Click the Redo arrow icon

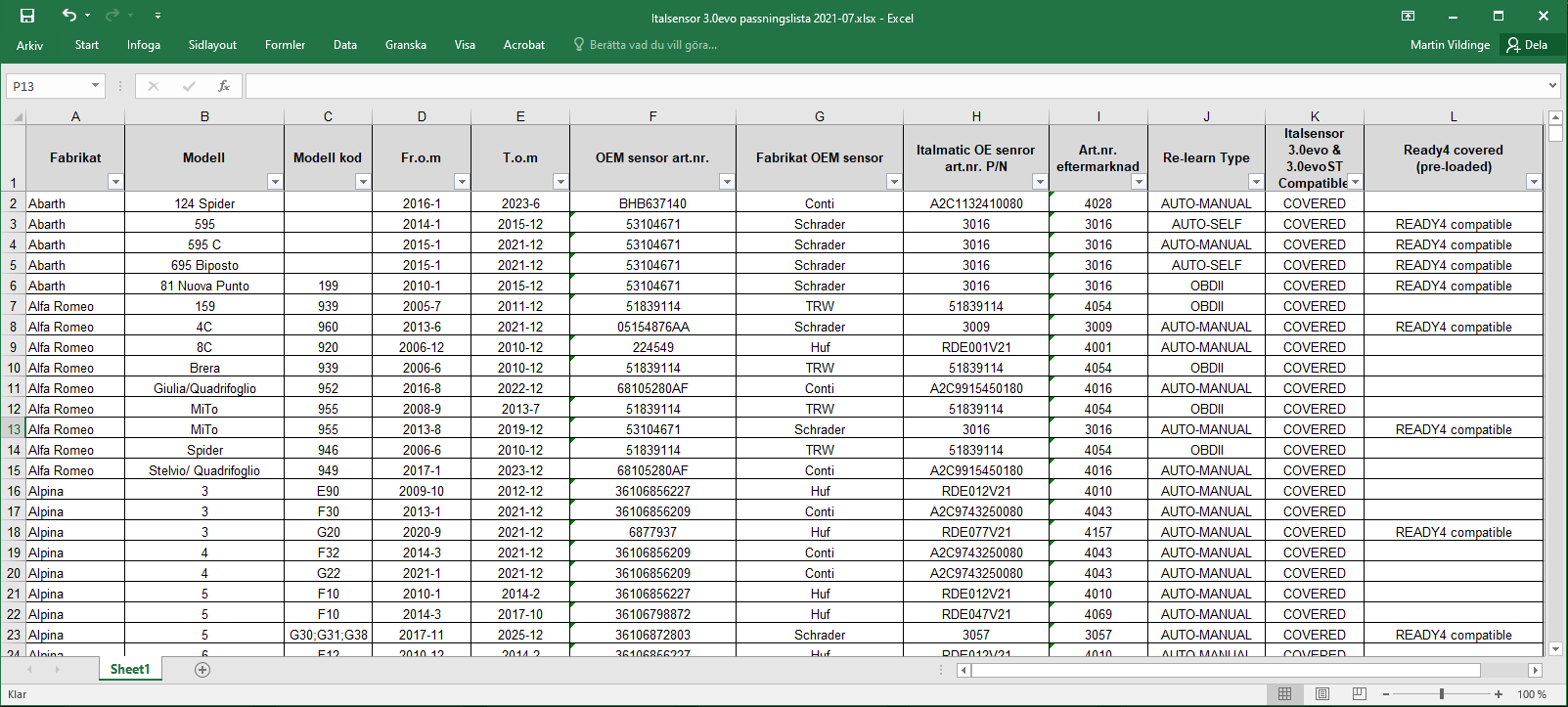[x=112, y=15]
